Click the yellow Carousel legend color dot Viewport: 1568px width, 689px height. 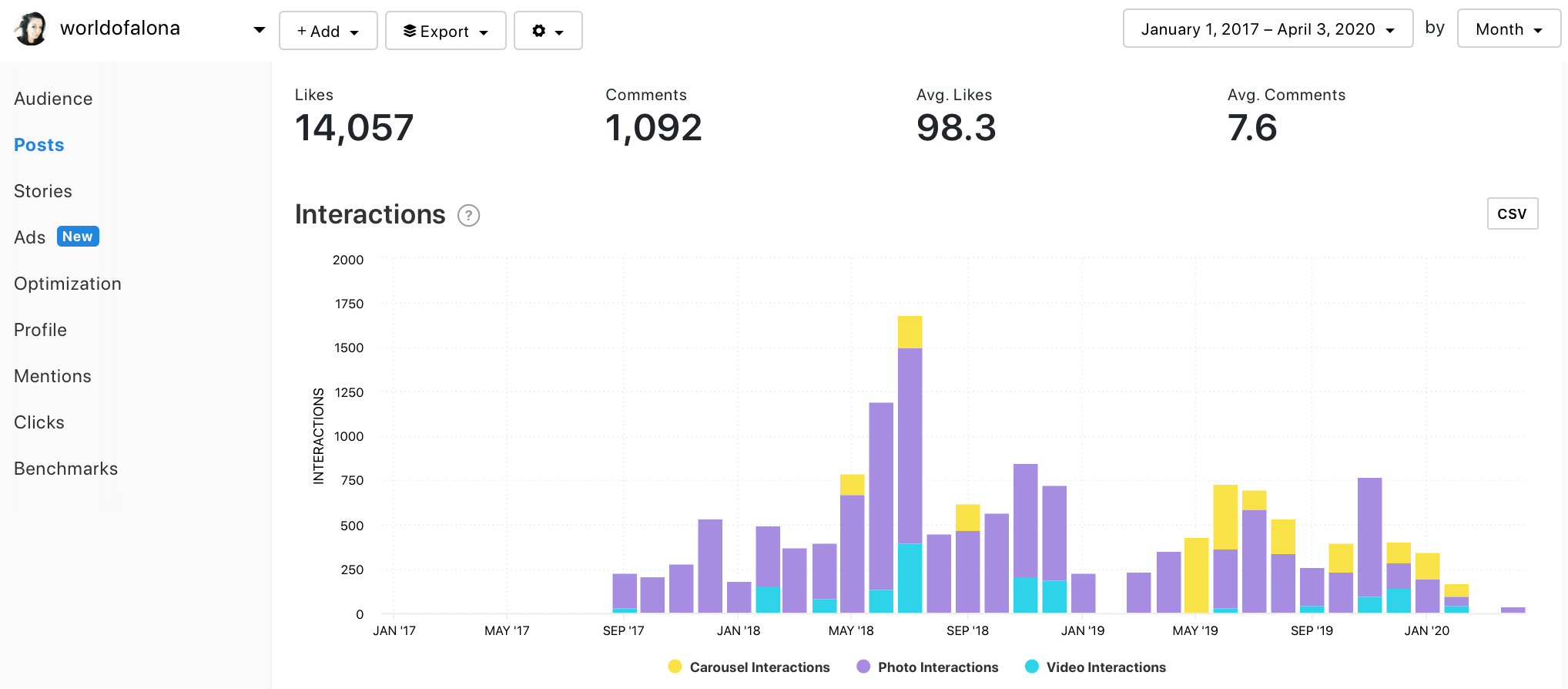(x=675, y=667)
